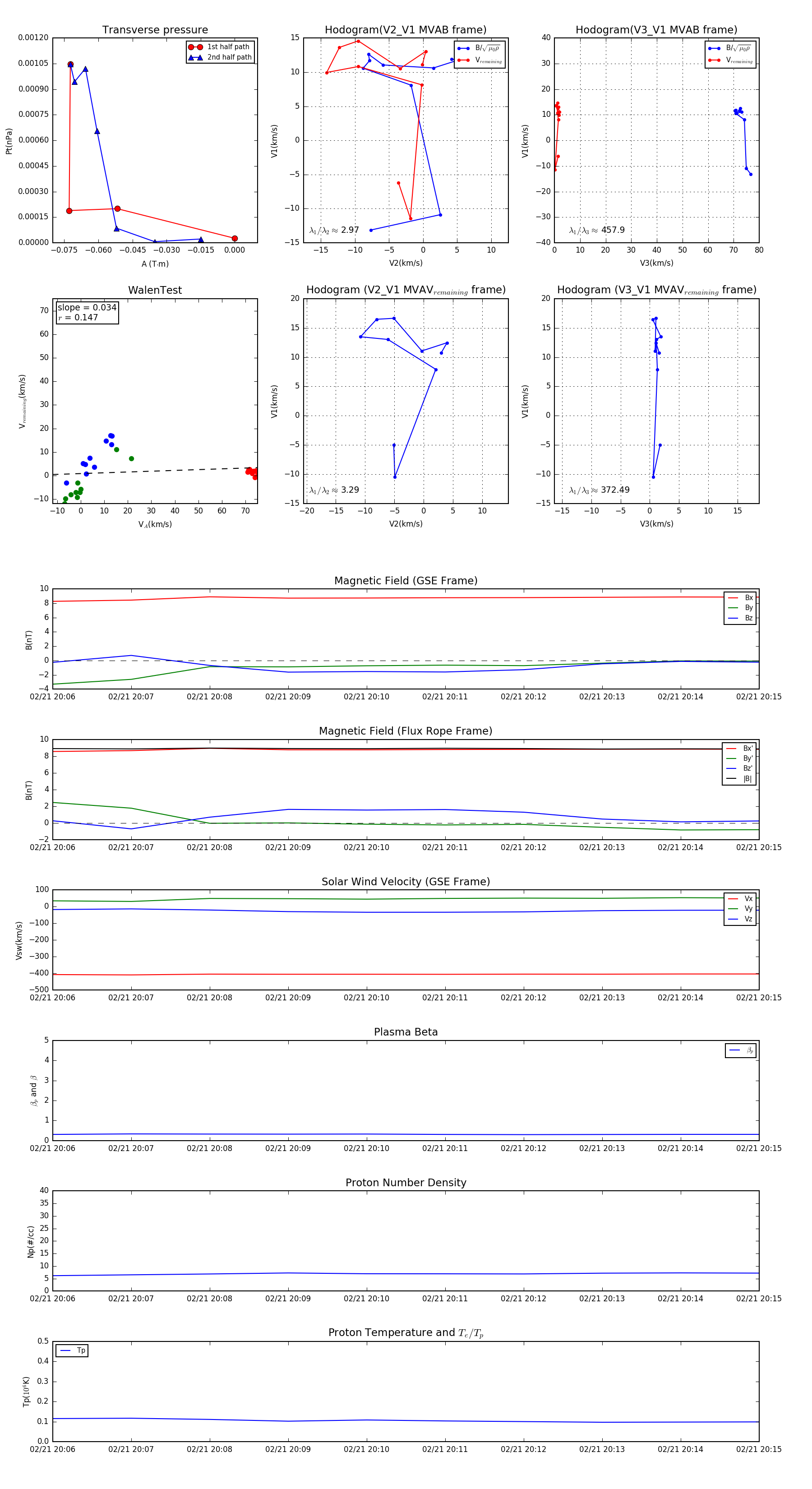Click the 'Magnetic Field (GSE Frame)' title

(406, 581)
